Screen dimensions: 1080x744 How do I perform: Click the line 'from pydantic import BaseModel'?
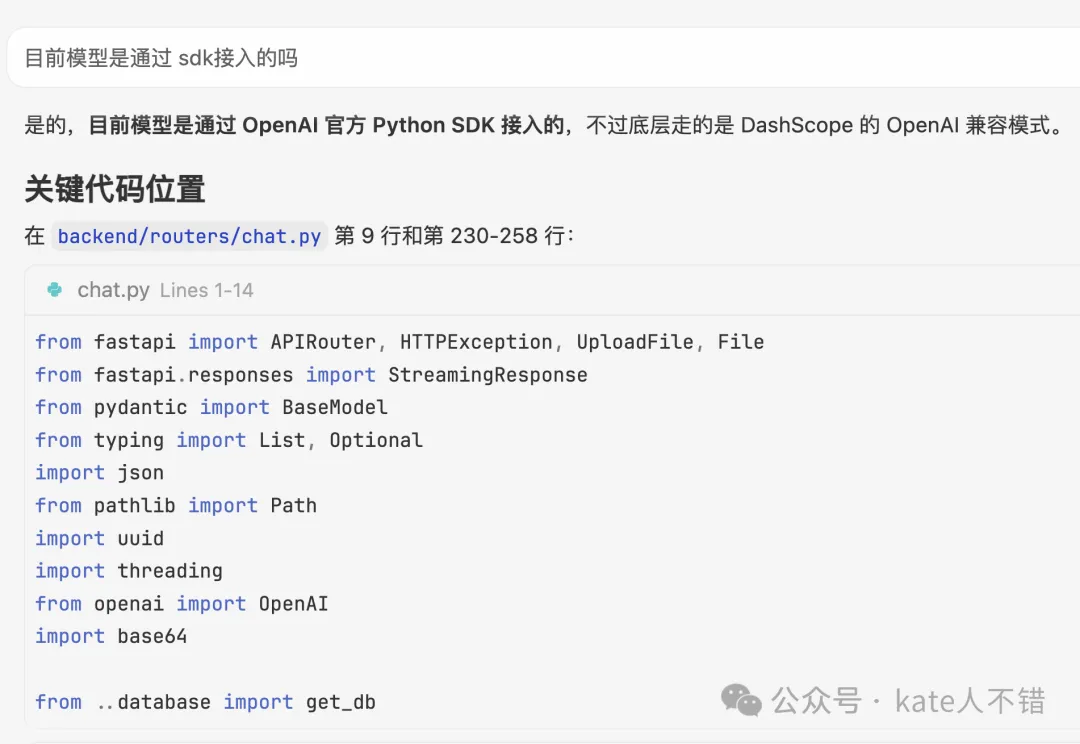click(211, 407)
